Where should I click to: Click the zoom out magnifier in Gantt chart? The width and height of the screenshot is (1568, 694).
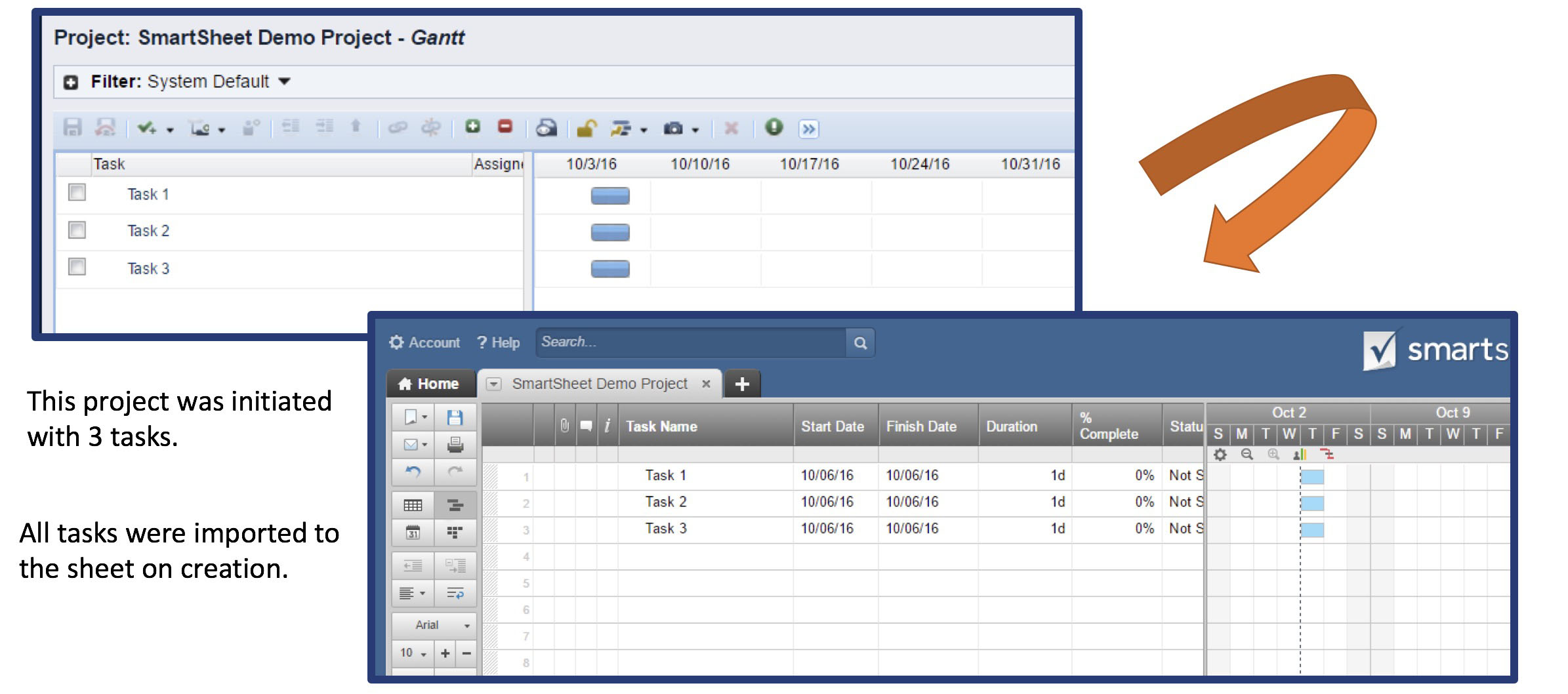point(1247,454)
